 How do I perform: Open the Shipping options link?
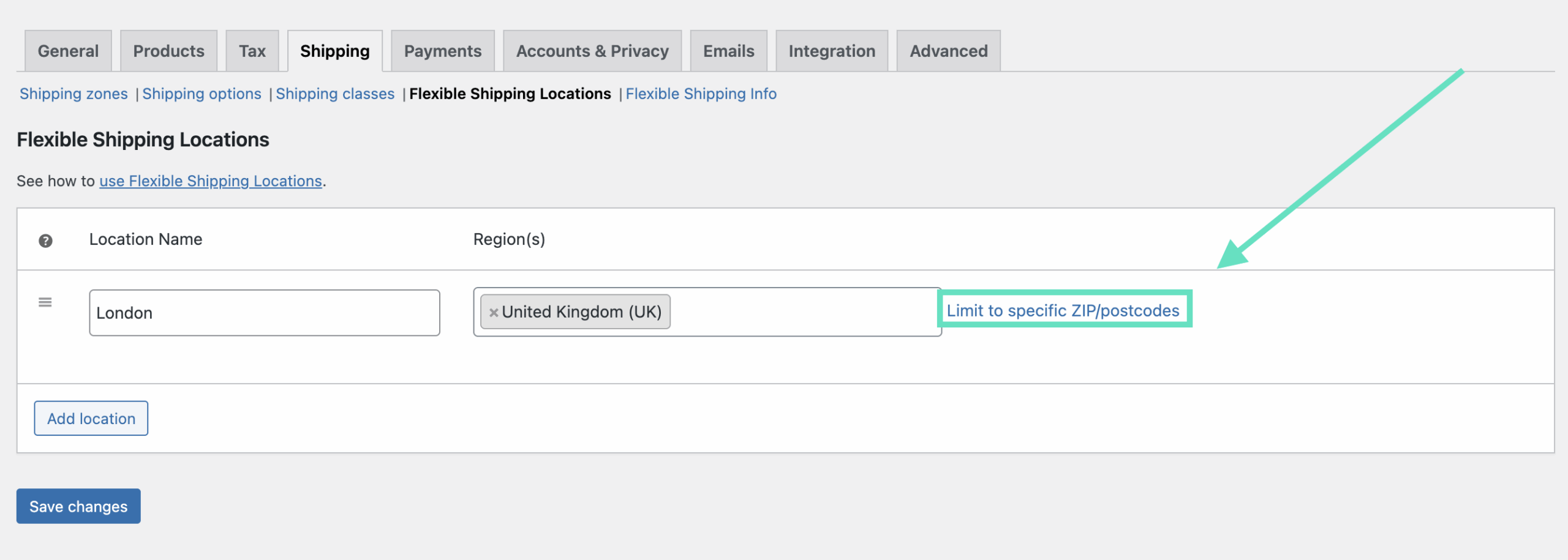[x=202, y=94]
